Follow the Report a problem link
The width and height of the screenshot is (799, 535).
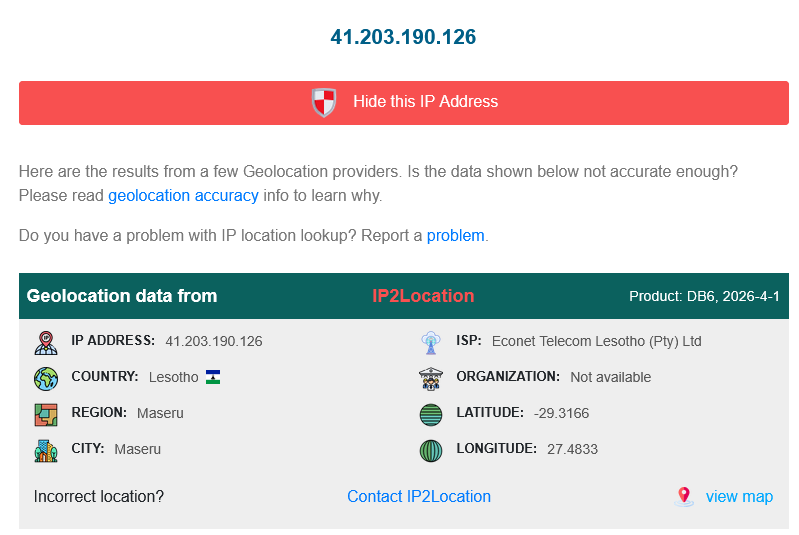[x=455, y=236]
